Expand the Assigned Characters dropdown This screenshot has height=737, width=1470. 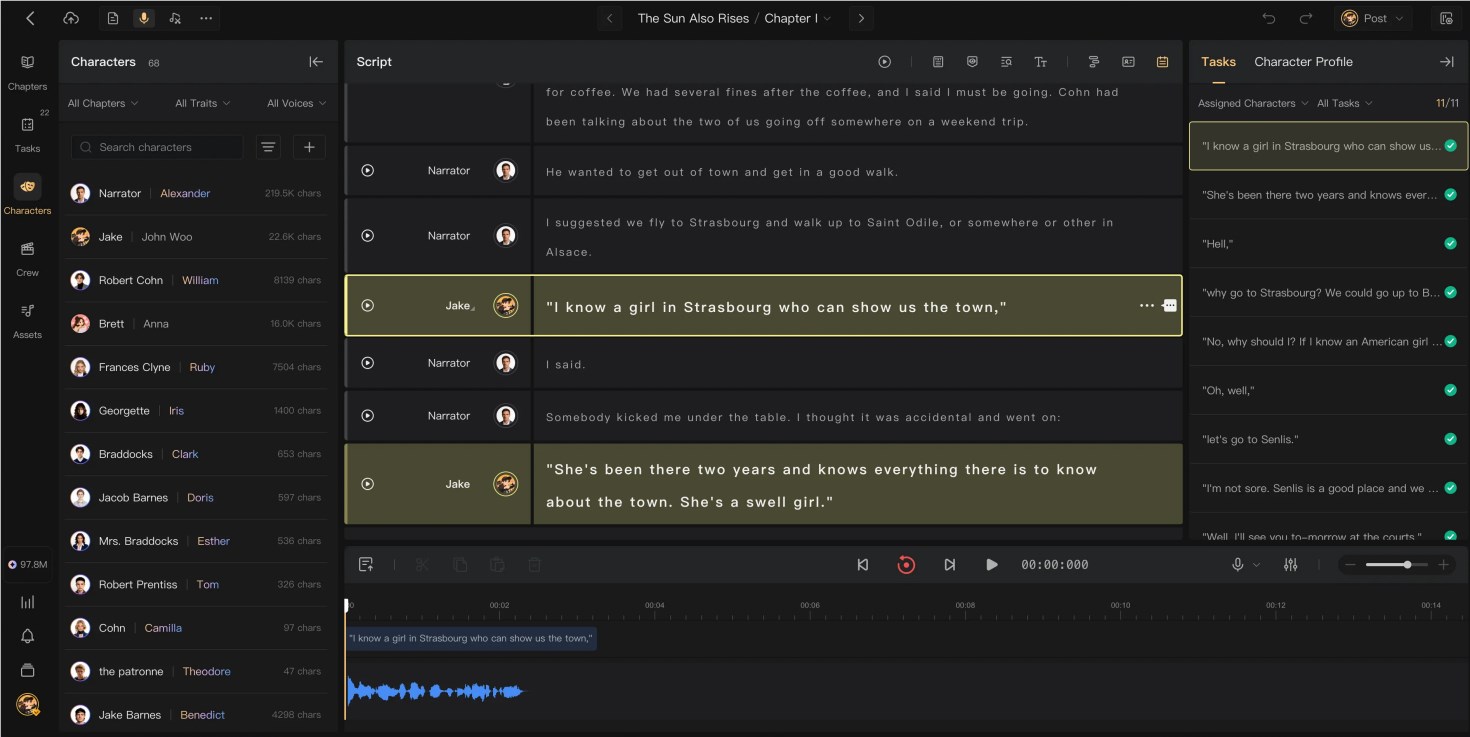pyautogui.click(x=1253, y=103)
